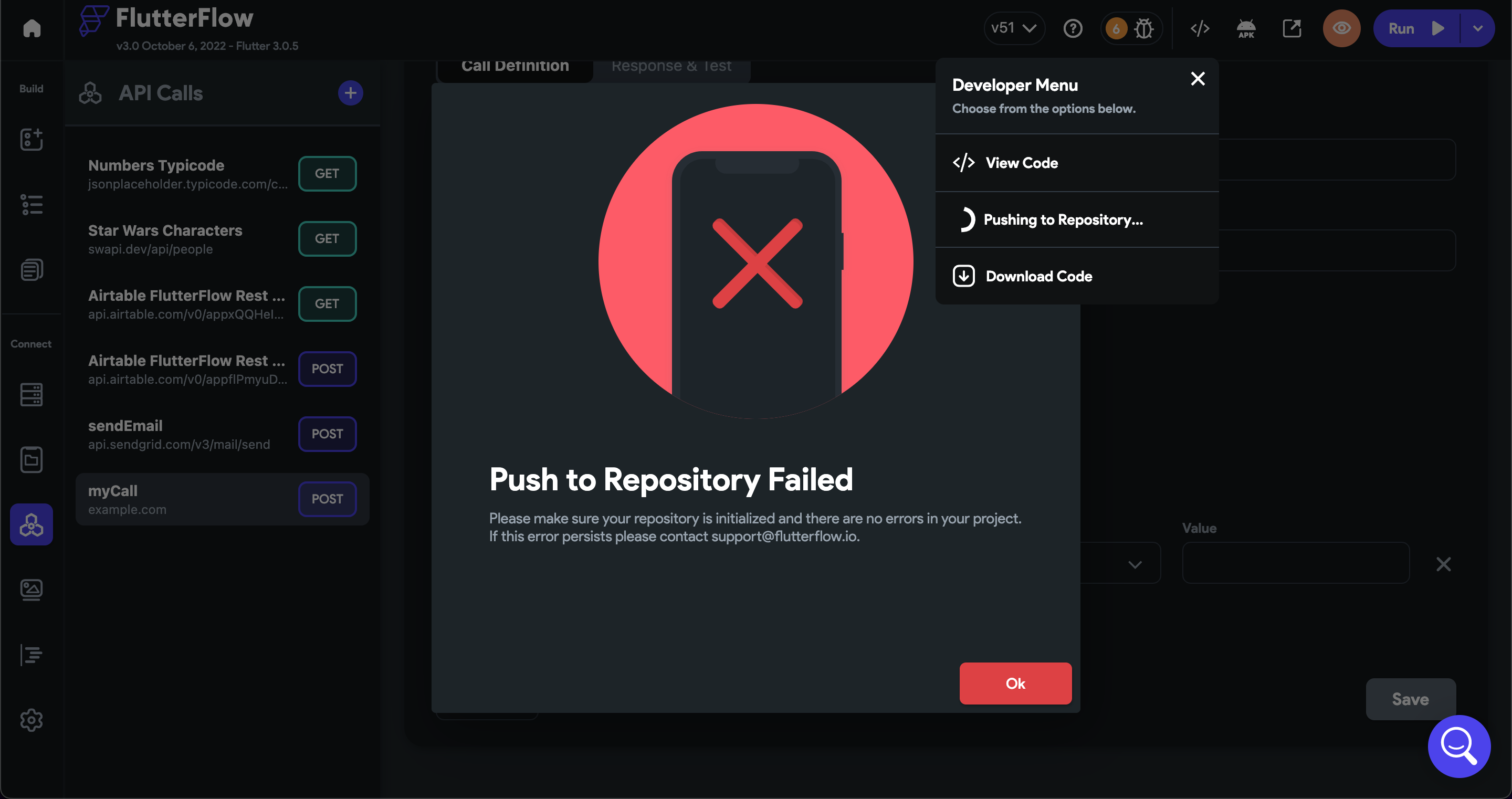1512x799 pixels.
Task: Open the View Code panel from top toolbar
Action: 1200,28
